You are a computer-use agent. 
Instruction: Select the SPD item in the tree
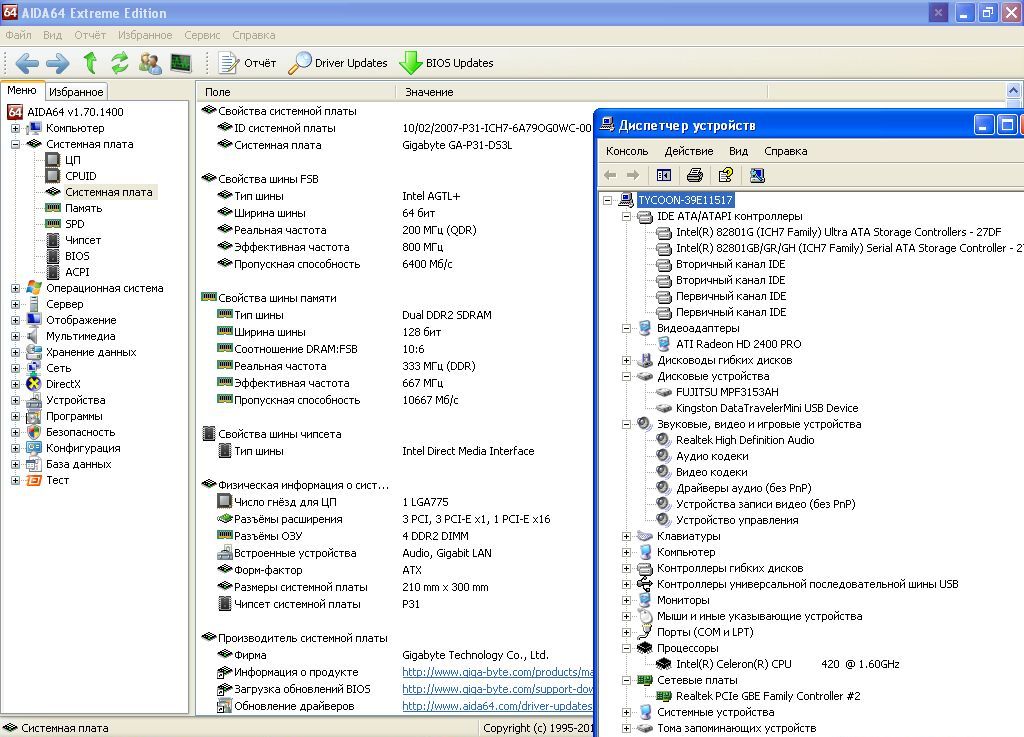pos(75,224)
